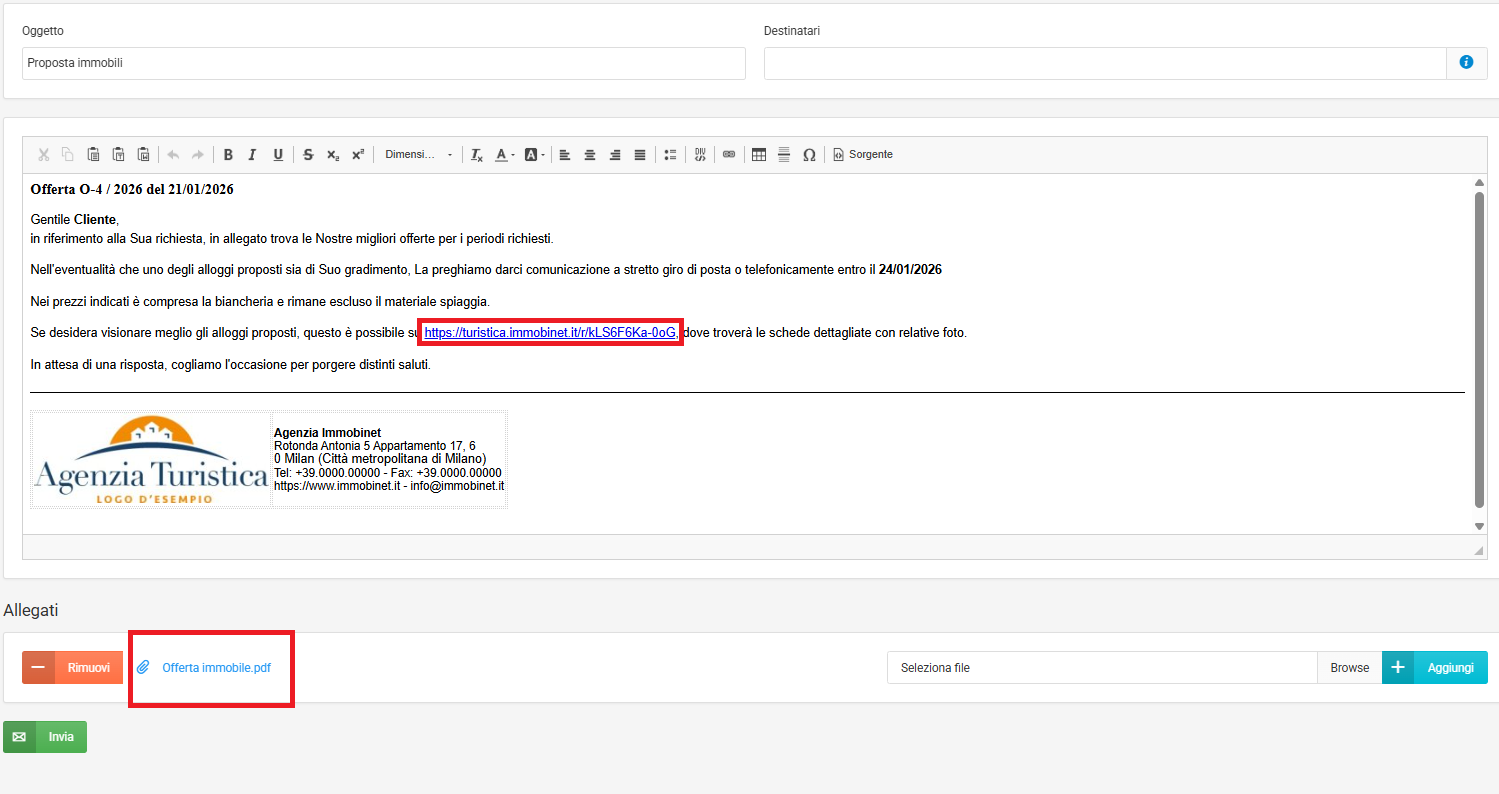Viewport: 1499px width, 794px height.
Task: Open the Offerta immobile.pdf attachment link
Action: (216, 668)
